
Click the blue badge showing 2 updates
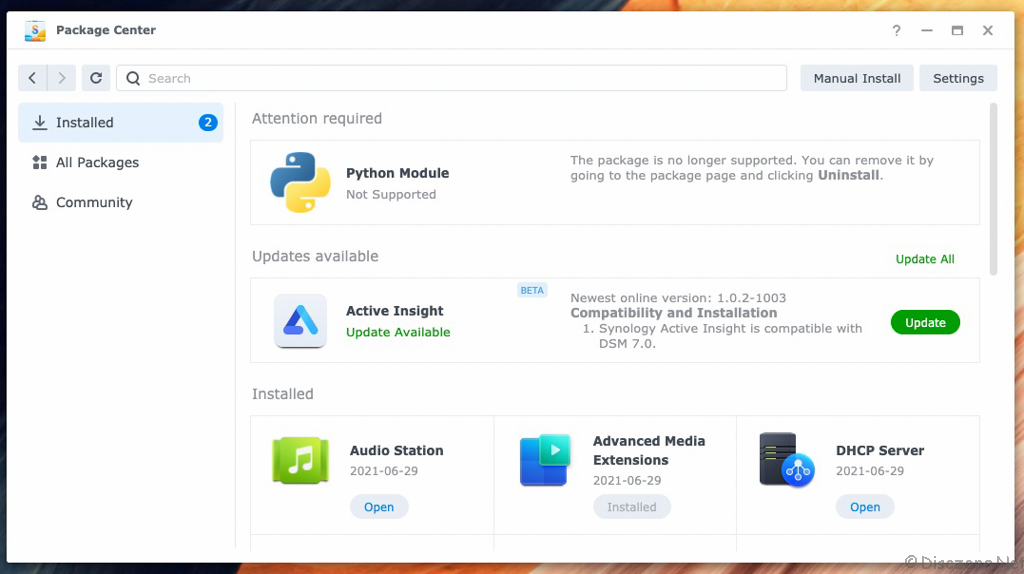click(208, 122)
